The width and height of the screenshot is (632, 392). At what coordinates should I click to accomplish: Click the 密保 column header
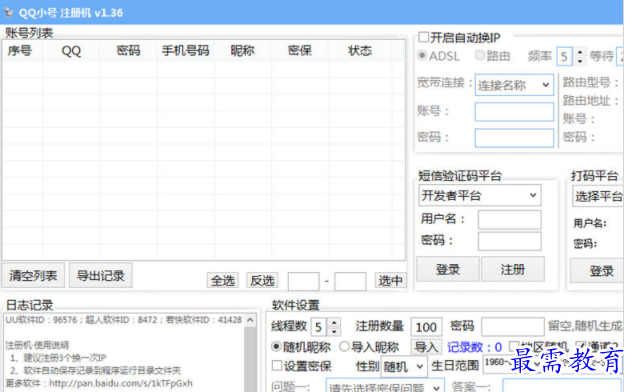point(300,51)
